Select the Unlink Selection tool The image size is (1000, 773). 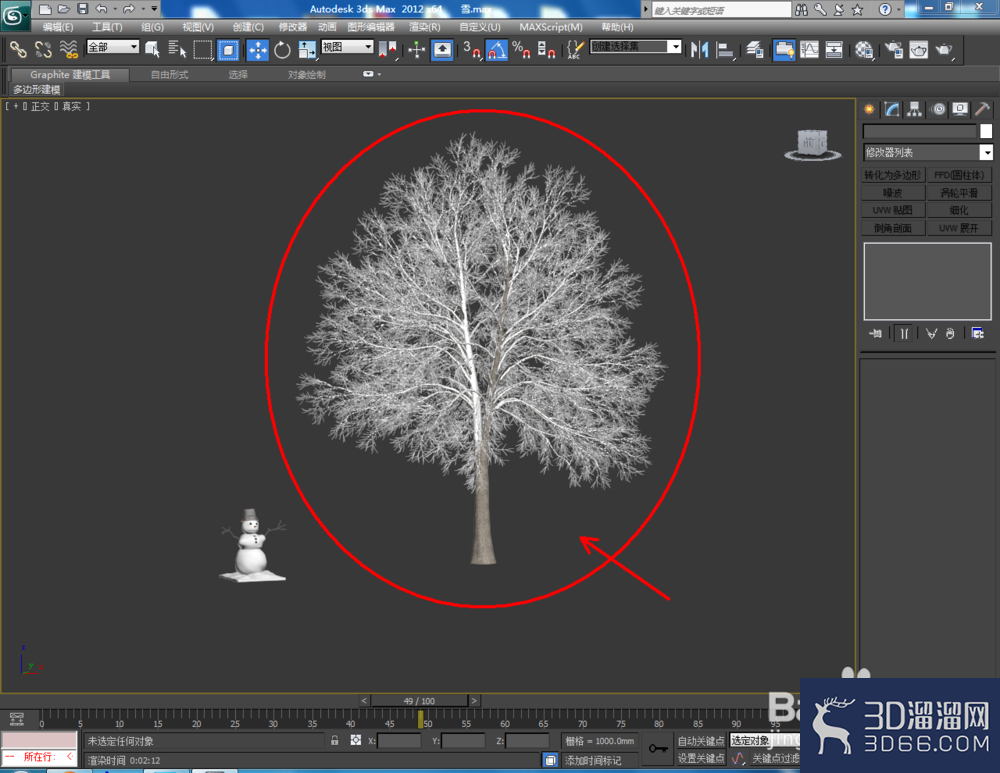coord(43,50)
